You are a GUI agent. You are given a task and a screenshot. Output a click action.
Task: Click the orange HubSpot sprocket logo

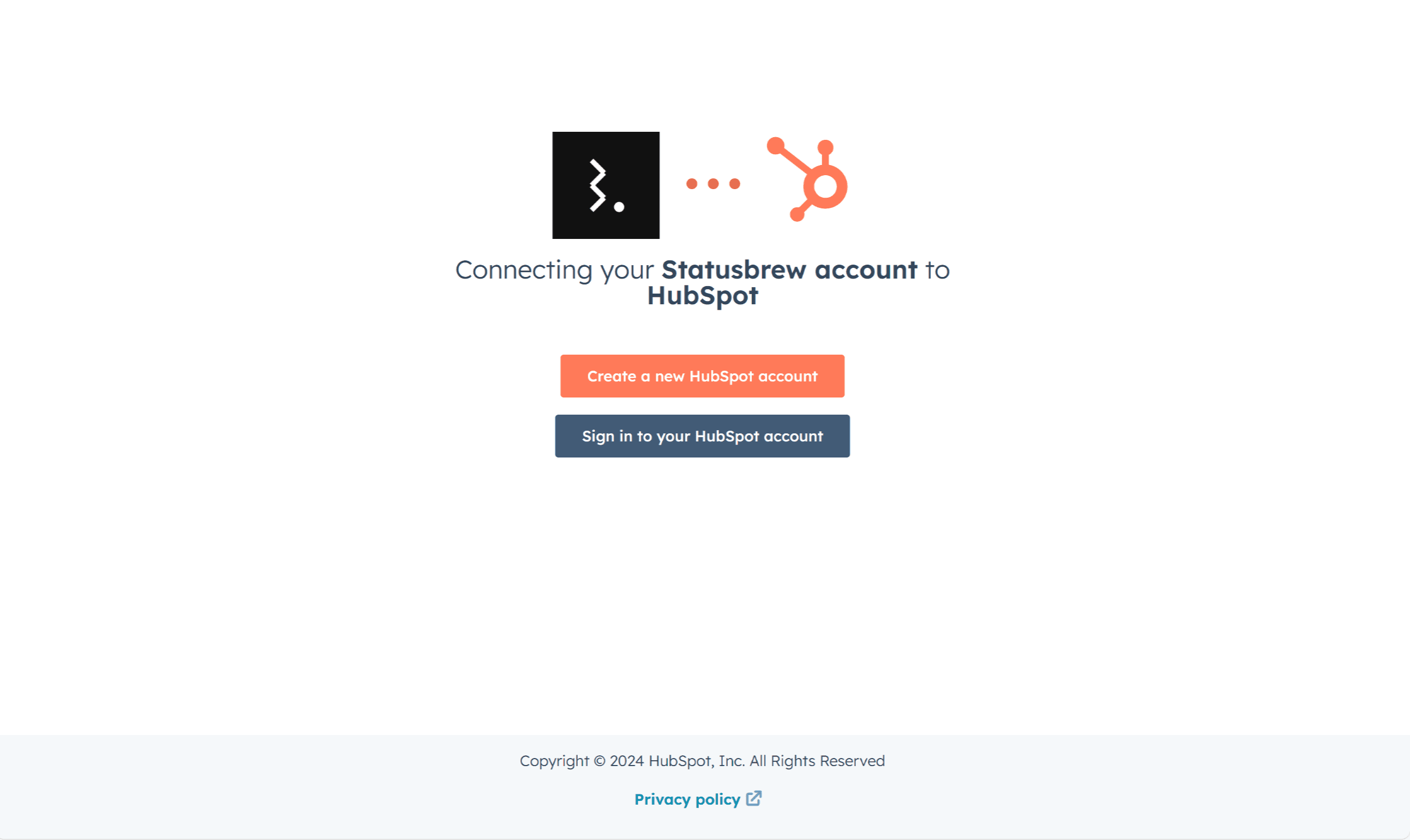point(807,179)
